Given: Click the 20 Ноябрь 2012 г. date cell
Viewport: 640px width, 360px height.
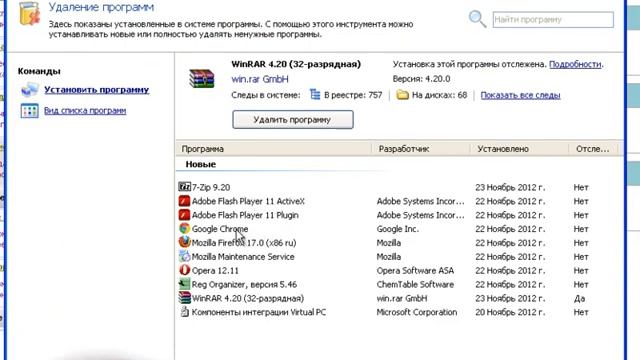Looking at the screenshot, I should pyautogui.click(x=510, y=312).
